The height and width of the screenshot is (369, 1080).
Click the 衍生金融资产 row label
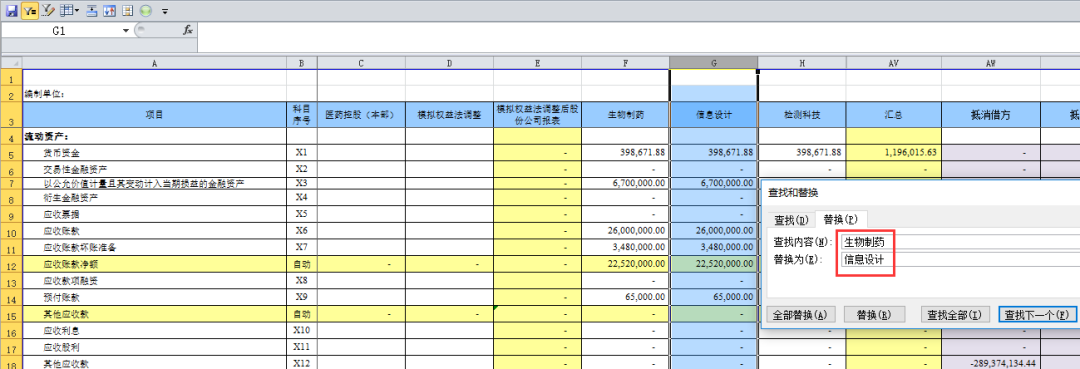(70, 198)
